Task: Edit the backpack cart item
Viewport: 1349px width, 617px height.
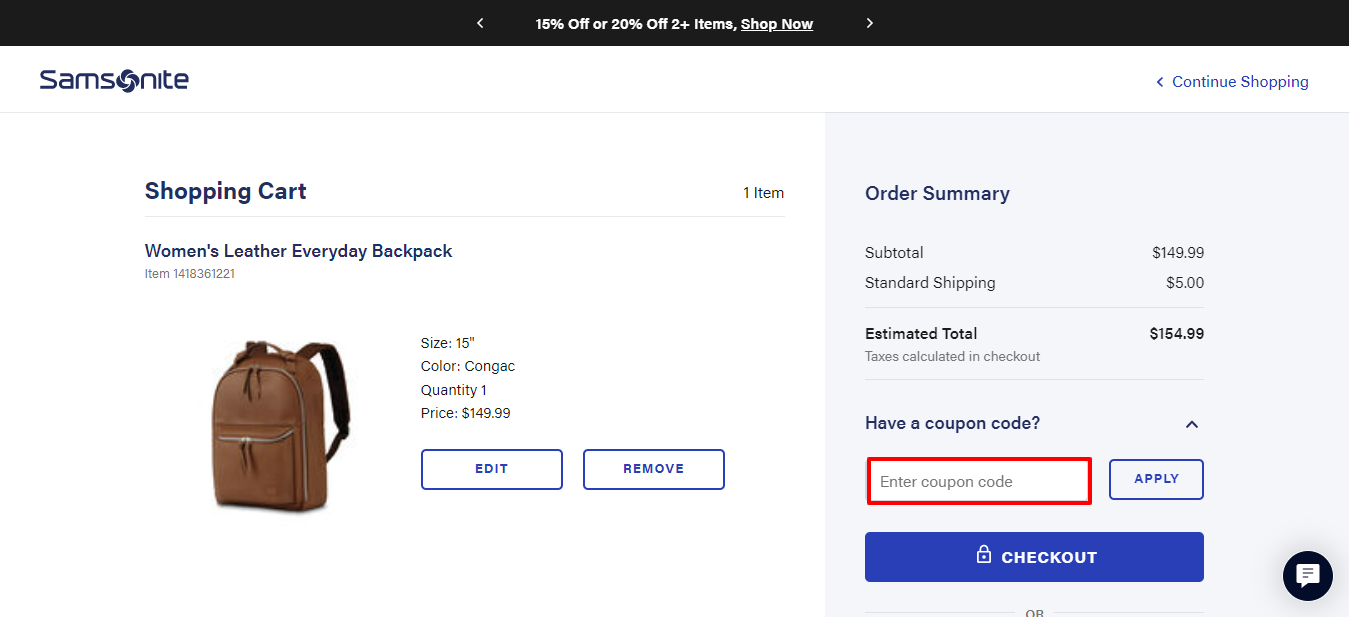Action: tap(492, 469)
